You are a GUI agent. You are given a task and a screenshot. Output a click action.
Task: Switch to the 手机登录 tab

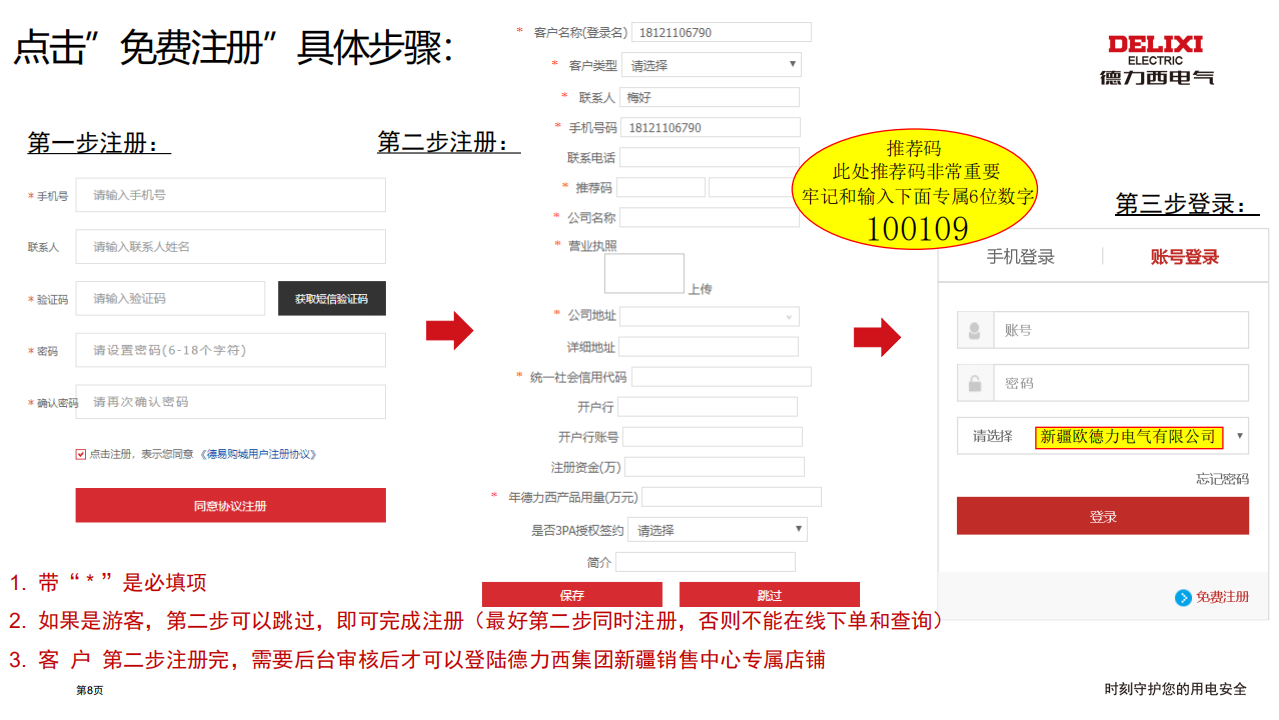pyautogui.click(x=1020, y=257)
